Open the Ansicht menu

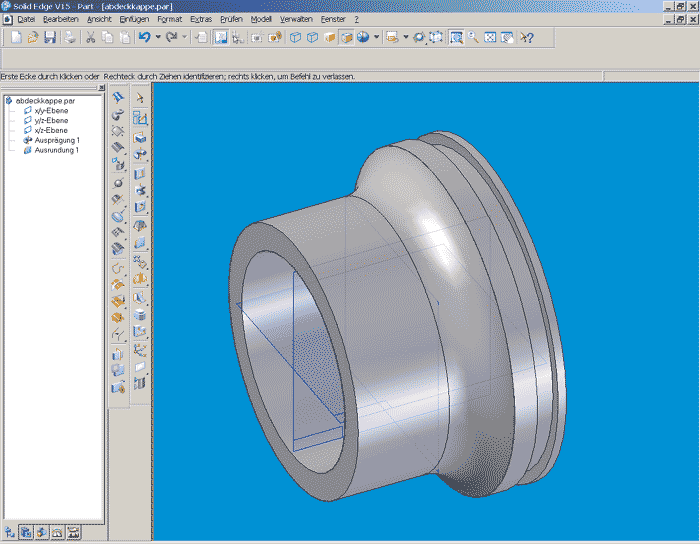tap(99, 19)
